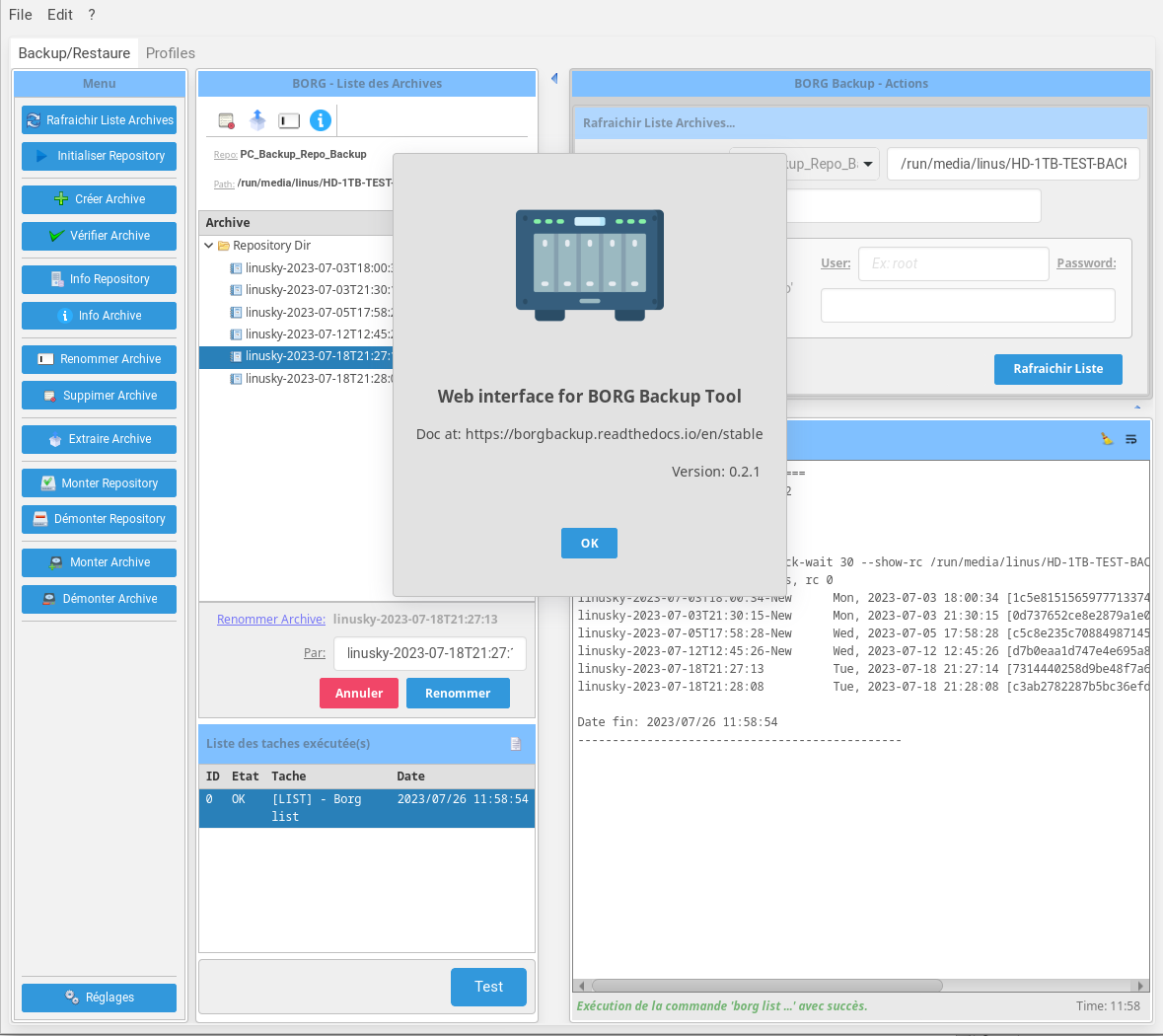1163x1036 pixels.
Task: Click the red Annuler button
Action: pos(359,694)
